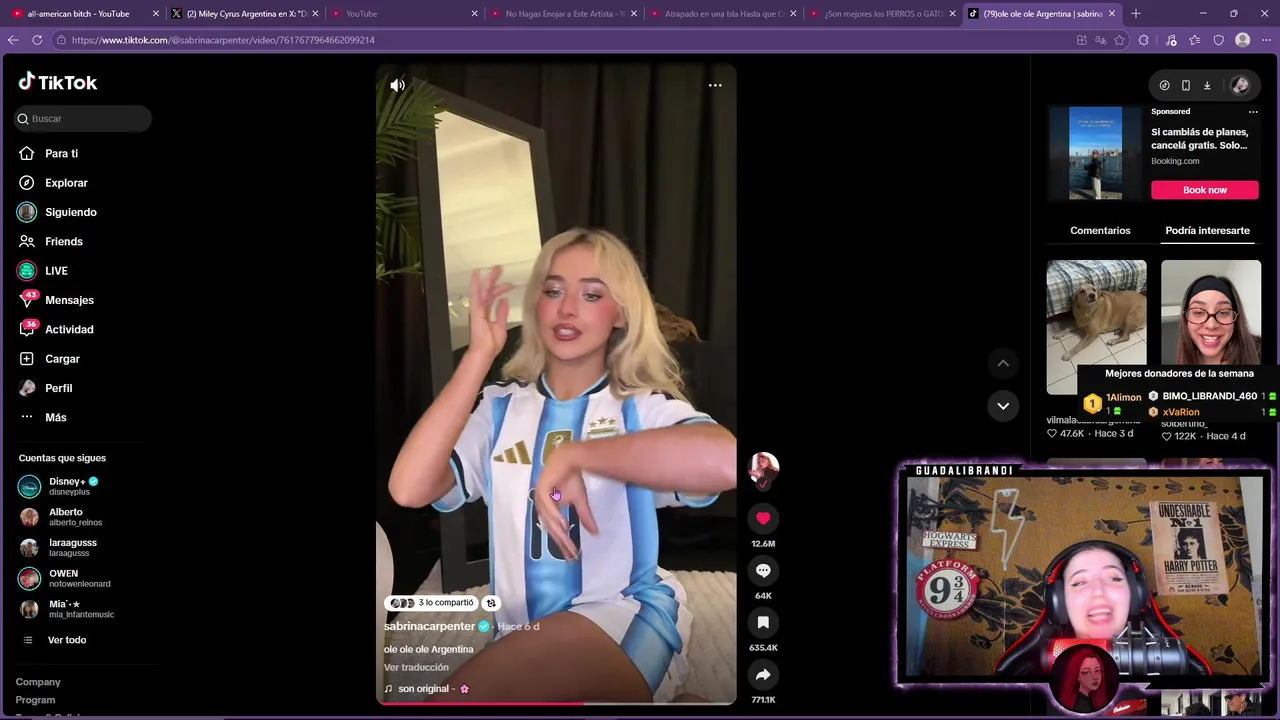
Task: Like the video with the heart icon
Action: (763, 518)
